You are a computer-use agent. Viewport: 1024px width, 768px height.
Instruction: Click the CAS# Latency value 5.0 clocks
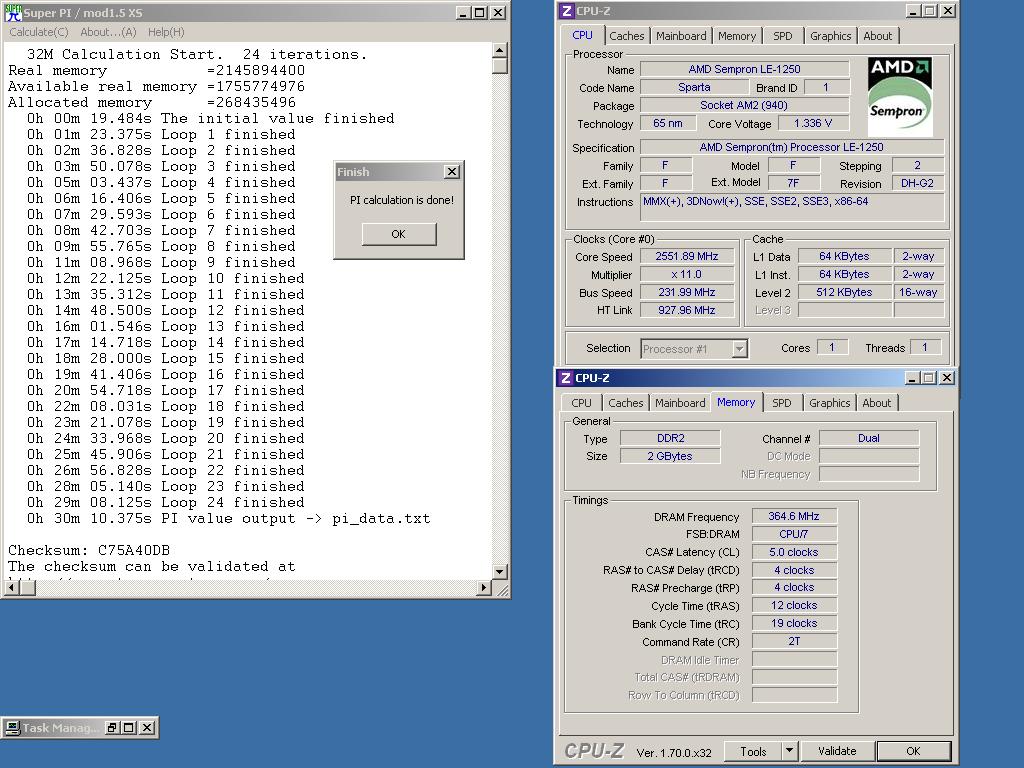click(794, 552)
